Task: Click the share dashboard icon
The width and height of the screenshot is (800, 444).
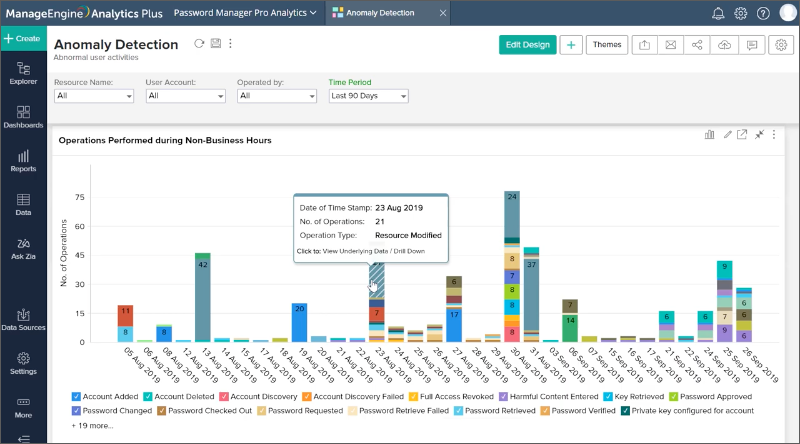Action: [698, 45]
